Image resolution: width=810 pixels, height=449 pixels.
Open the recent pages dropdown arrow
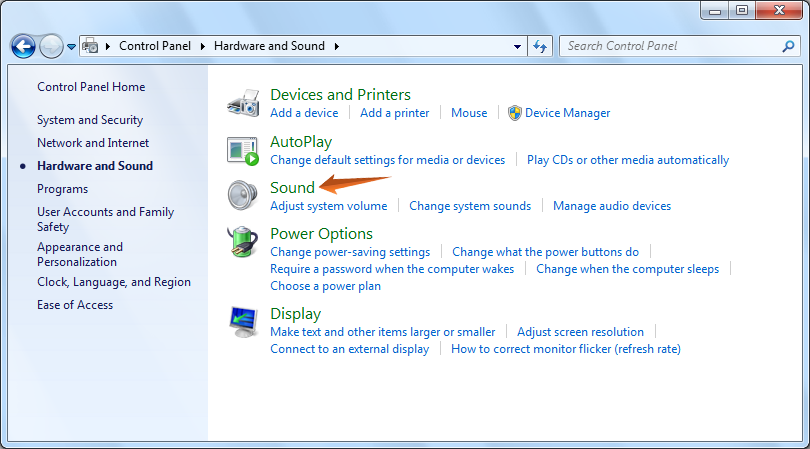pyautogui.click(x=71, y=47)
